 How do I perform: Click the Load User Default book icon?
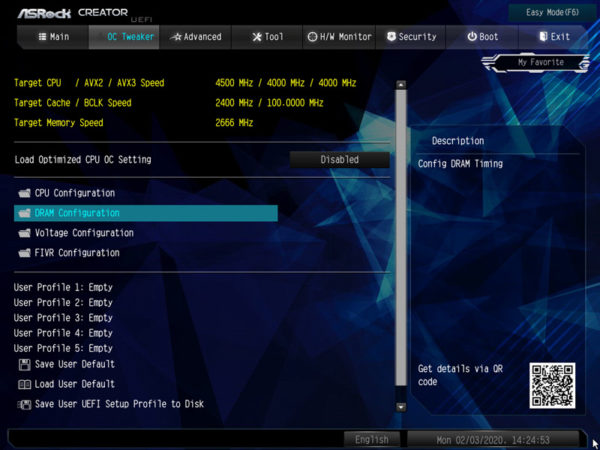tap(24, 385)
